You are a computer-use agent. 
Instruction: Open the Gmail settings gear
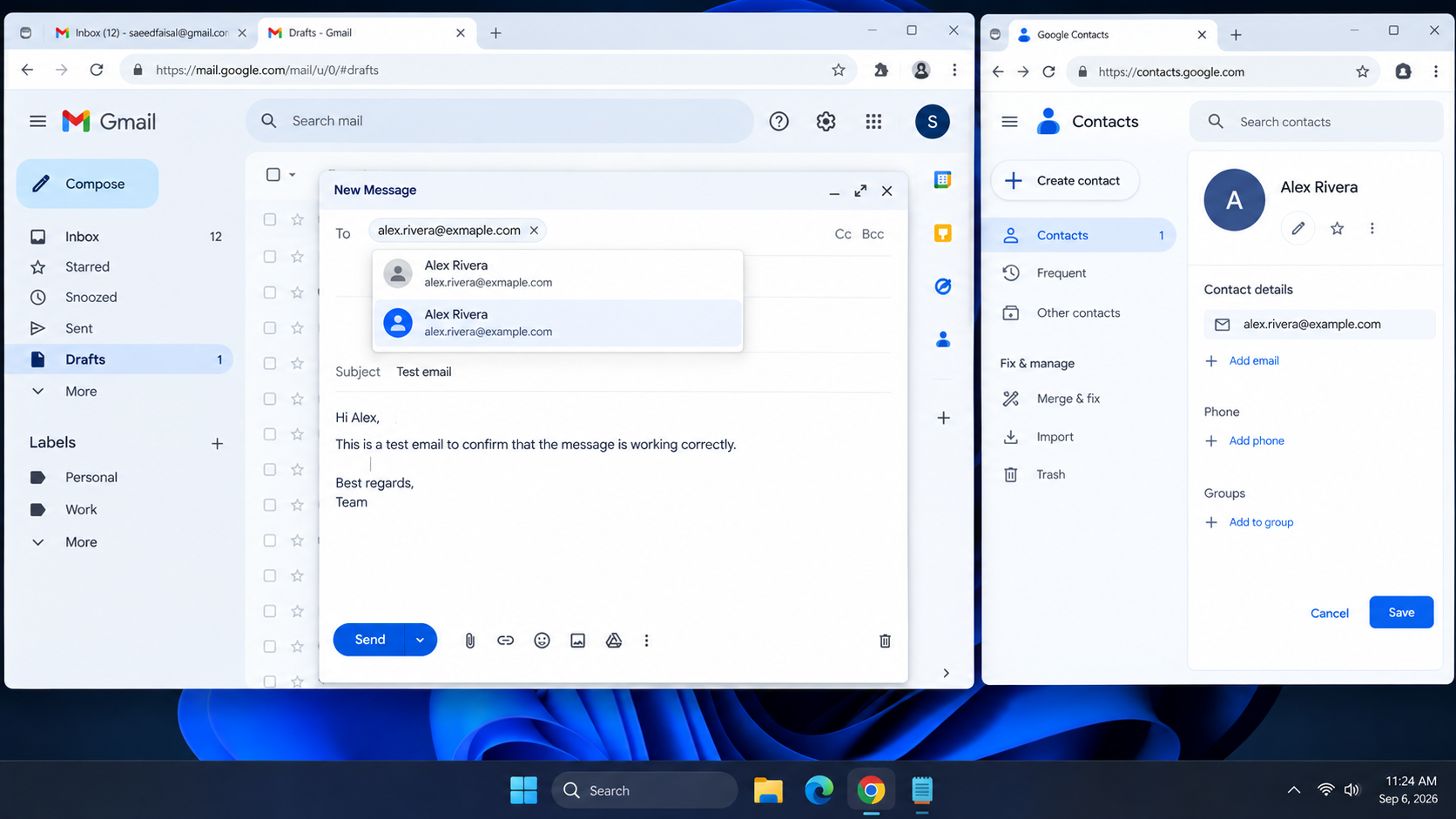pyautogui.click(x=826, y=121)
